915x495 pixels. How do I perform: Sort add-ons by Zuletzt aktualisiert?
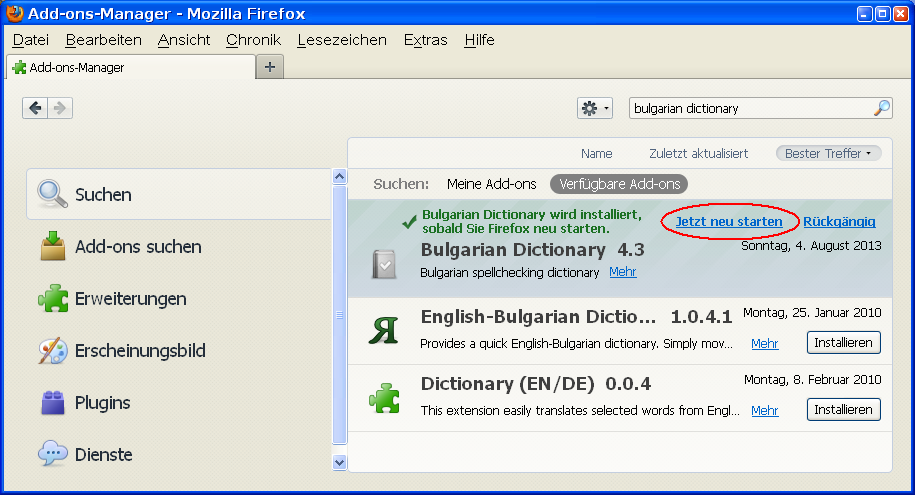click(x=698, y=153)
